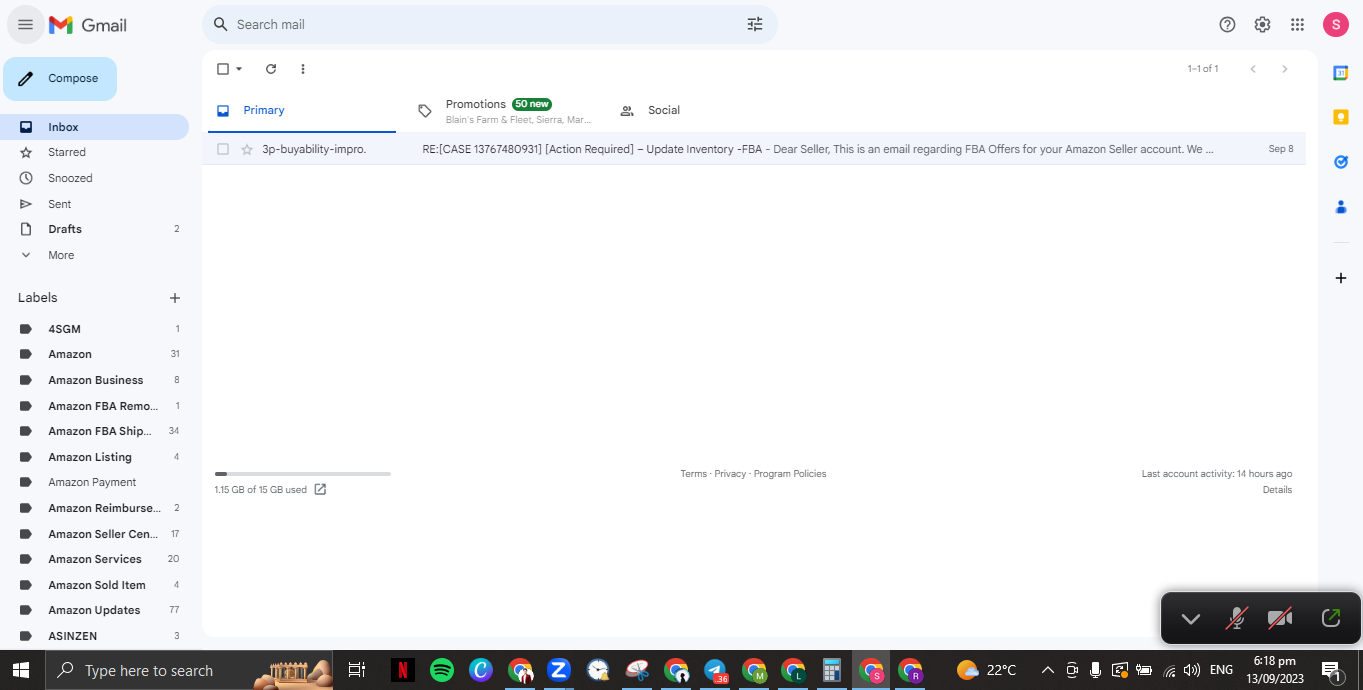
Task: Select the 3p-buyability email checkbox
Action: click(223, 149)
